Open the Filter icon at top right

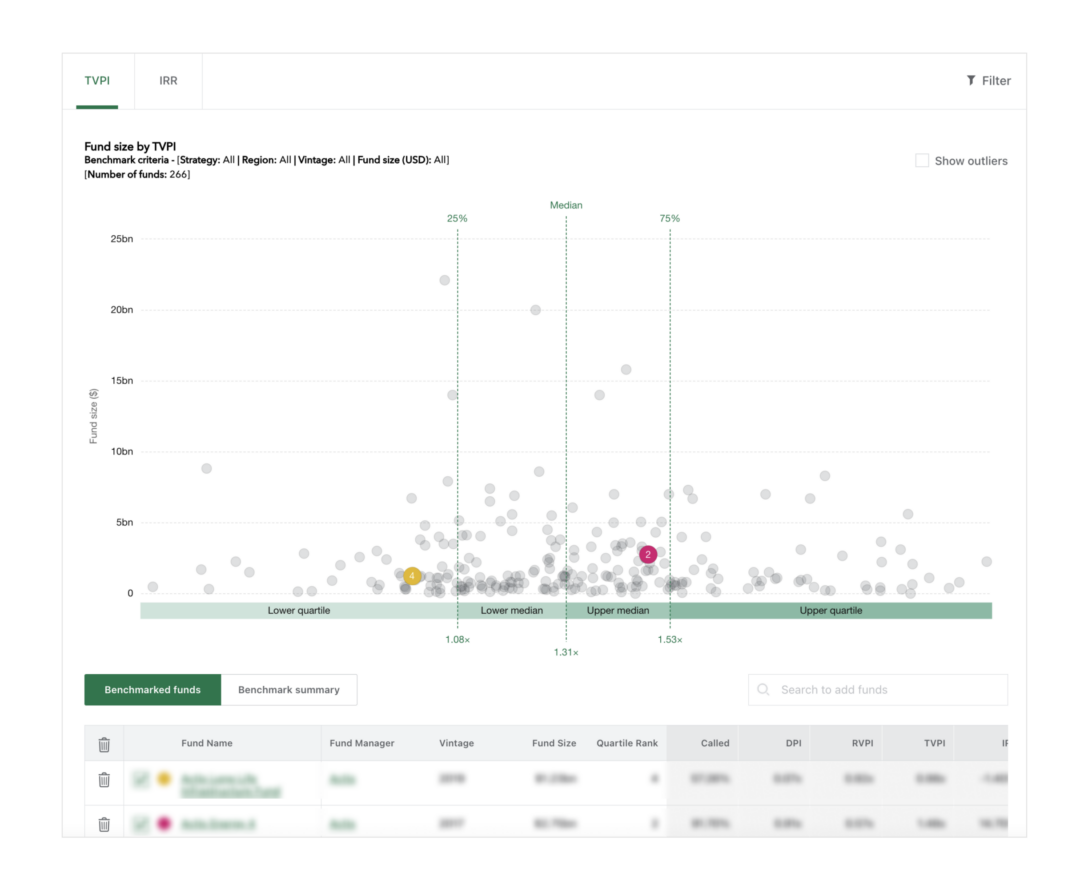[971, 81]
